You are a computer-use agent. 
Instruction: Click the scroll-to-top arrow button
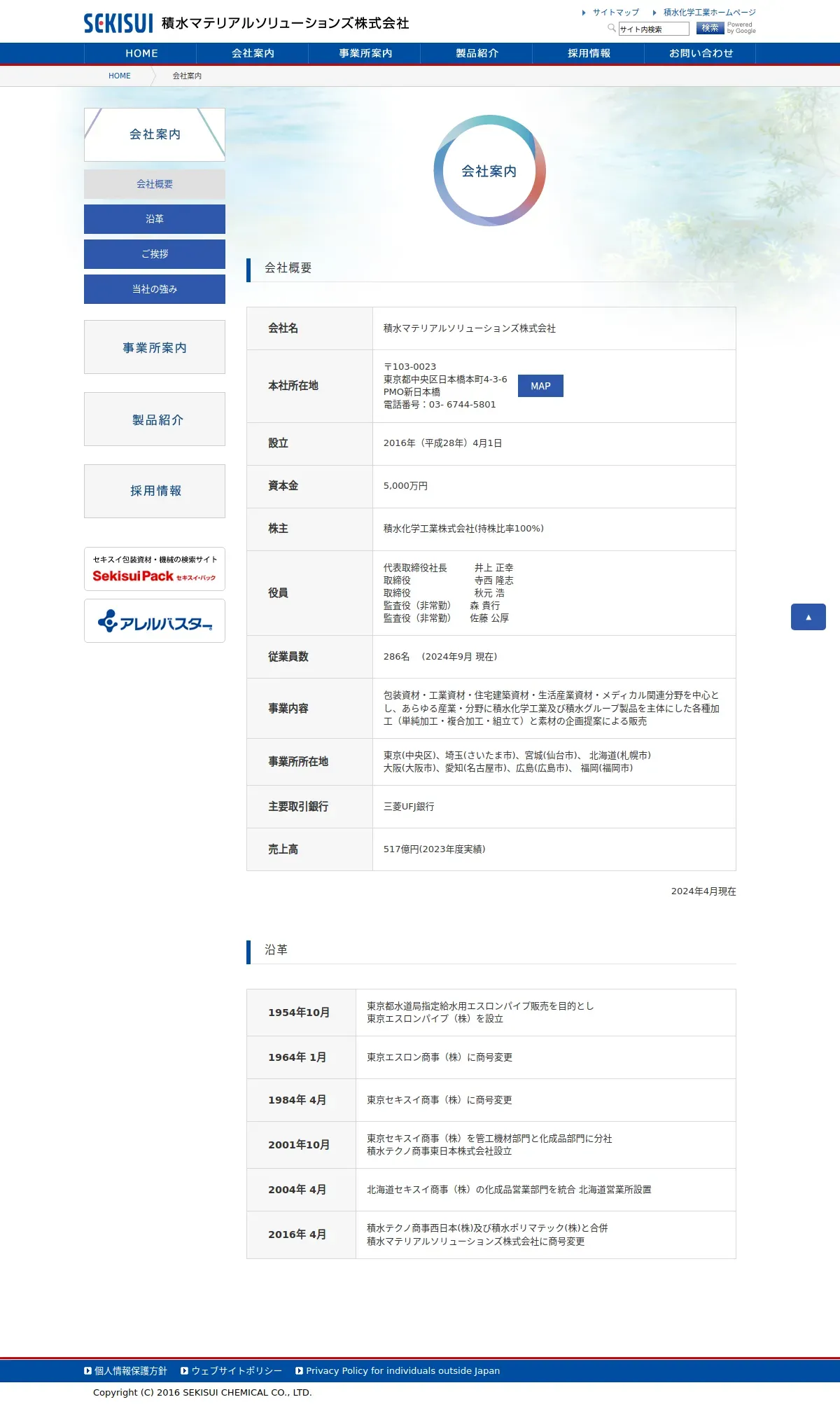[808, 617]
